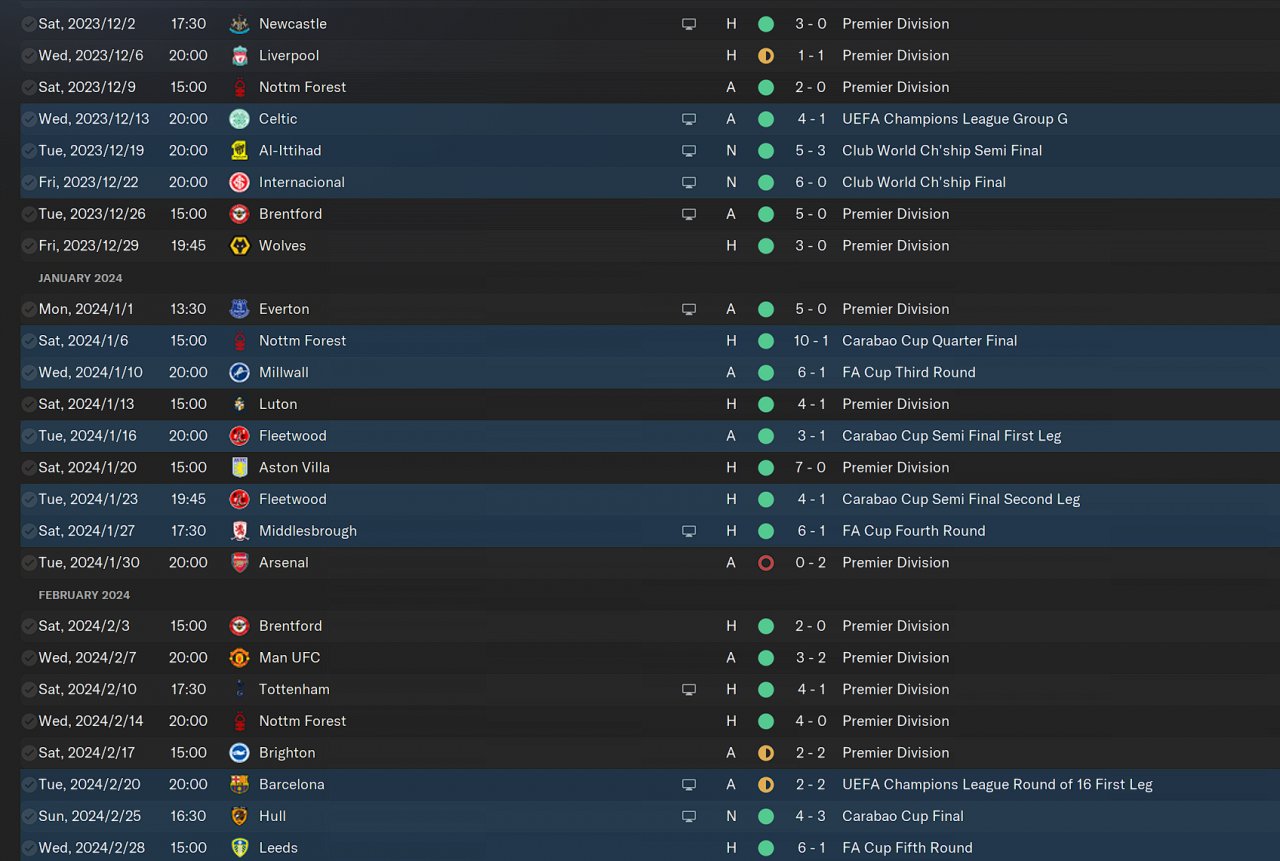Toggle the check mark beside the Luton fixture
The width and height of the screenshot is (1280, 861).
point(28,405)
